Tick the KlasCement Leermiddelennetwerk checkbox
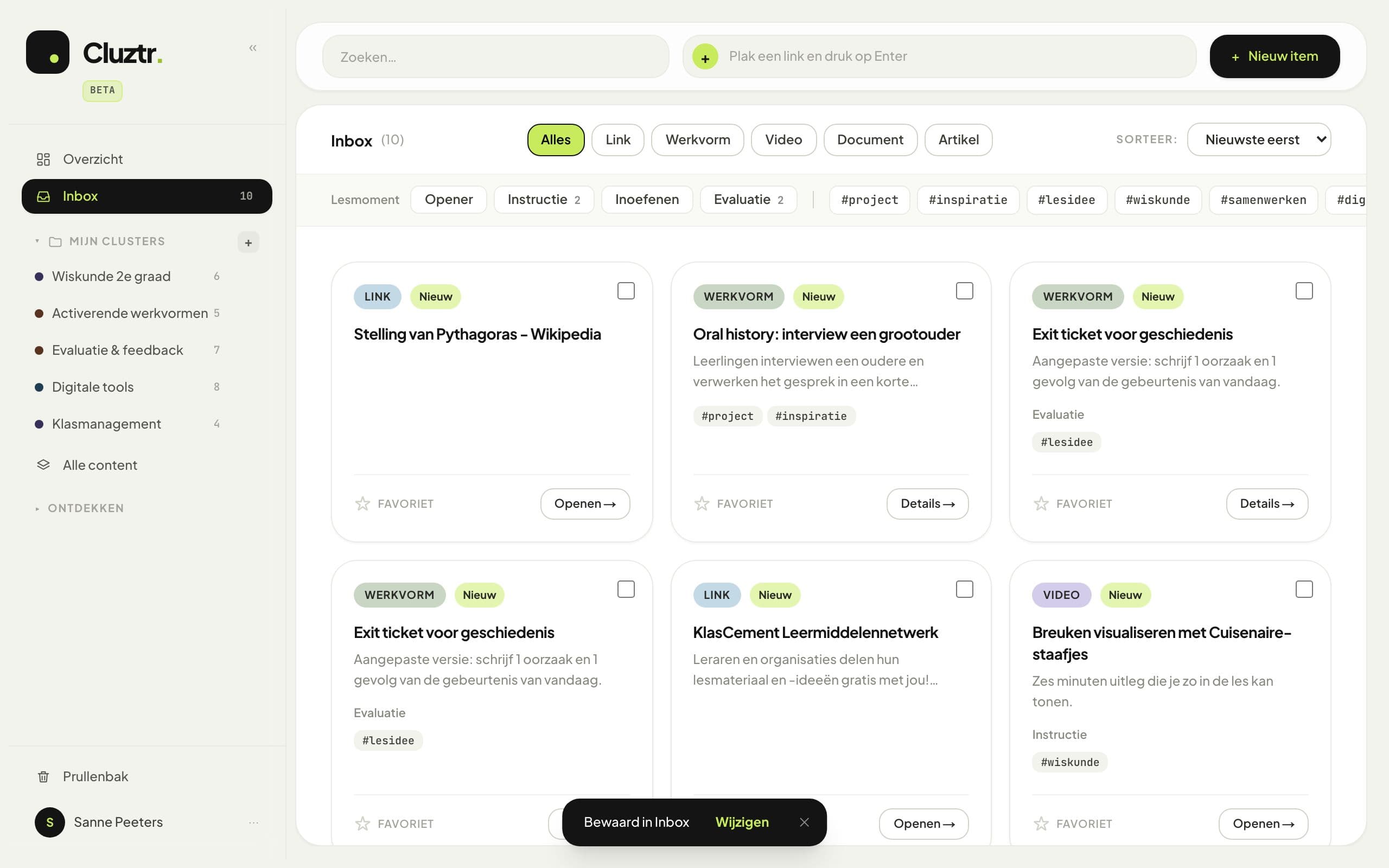 click(964, 589)
